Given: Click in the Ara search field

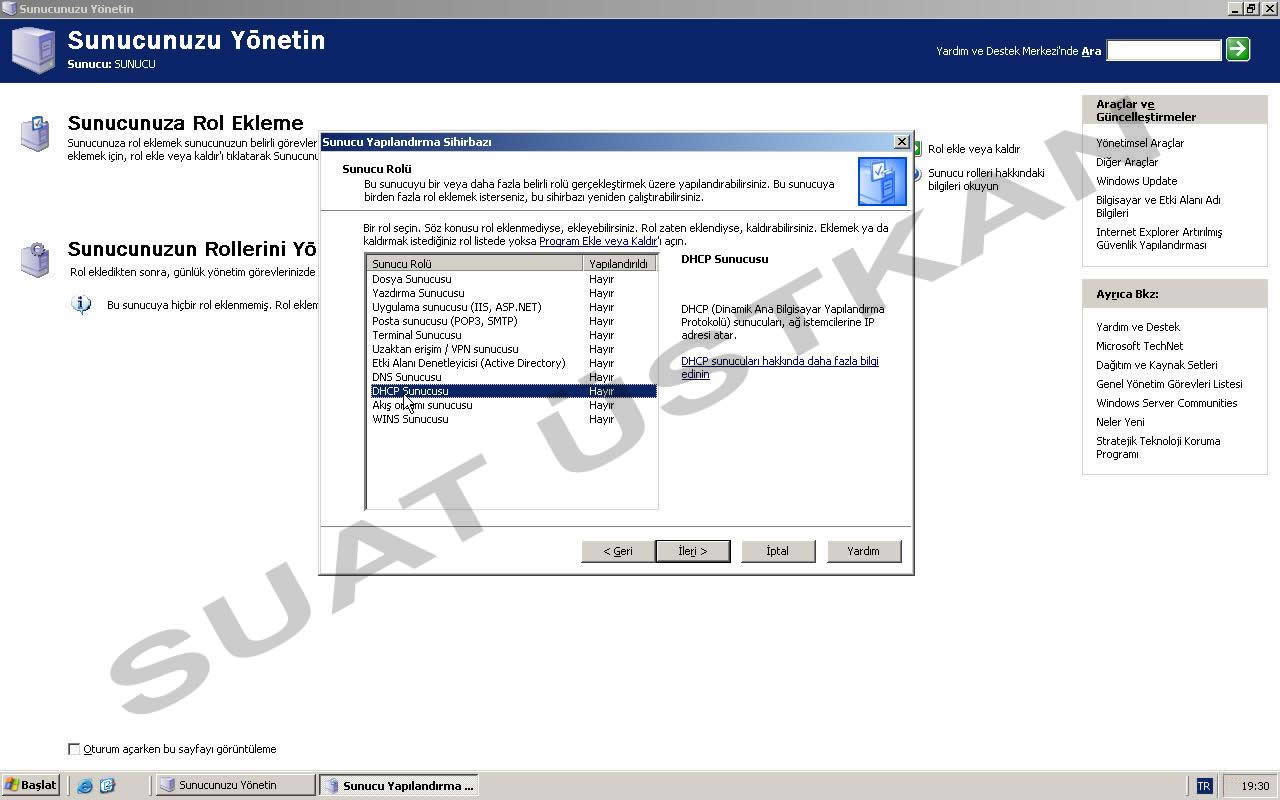Looking at the screenshot, I should pos(1164,50).
